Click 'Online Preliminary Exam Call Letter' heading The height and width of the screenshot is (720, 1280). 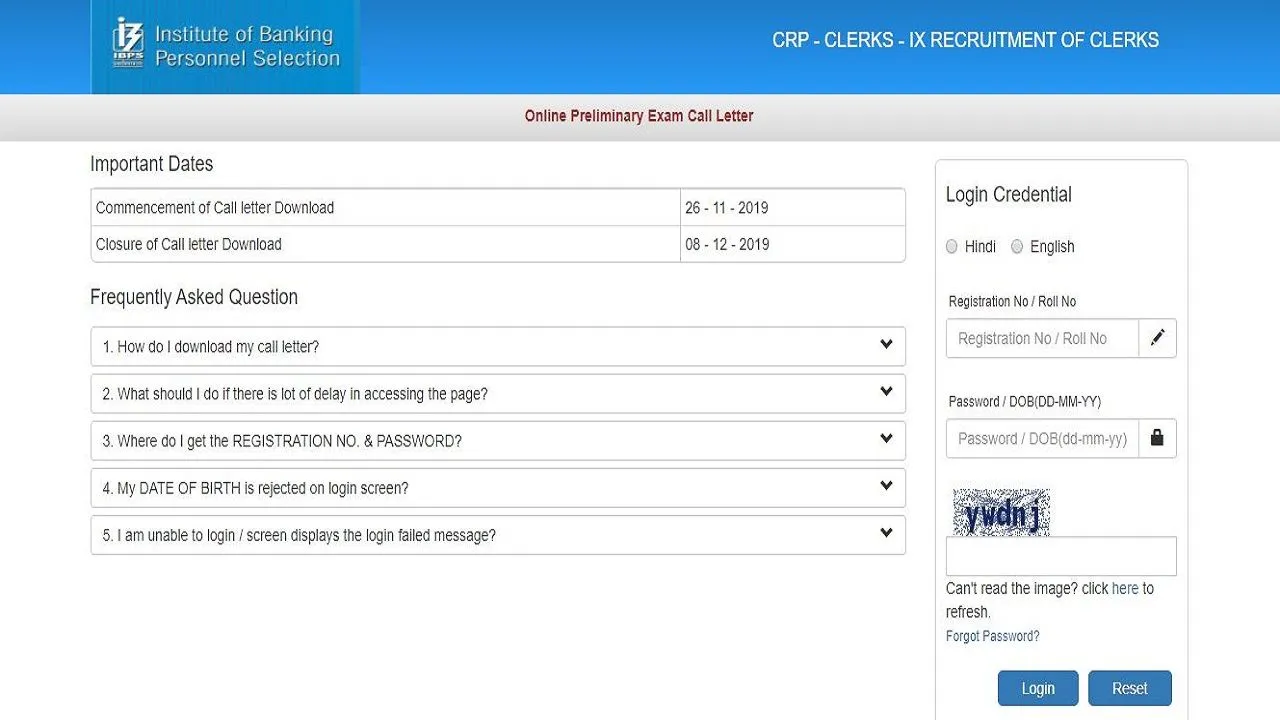click(x=639, y=116)
